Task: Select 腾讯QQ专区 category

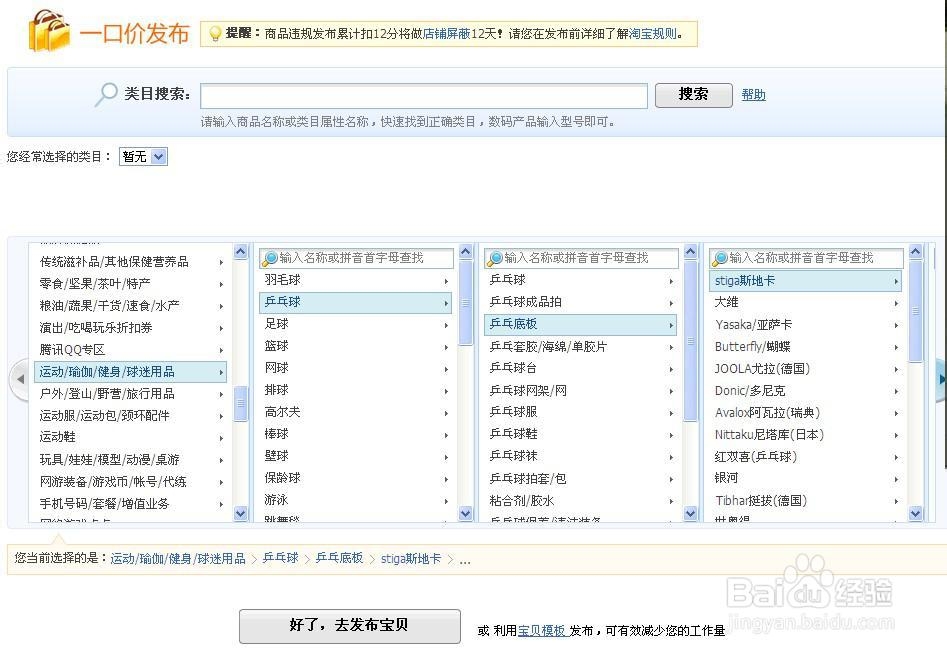Action: point(130,350)
